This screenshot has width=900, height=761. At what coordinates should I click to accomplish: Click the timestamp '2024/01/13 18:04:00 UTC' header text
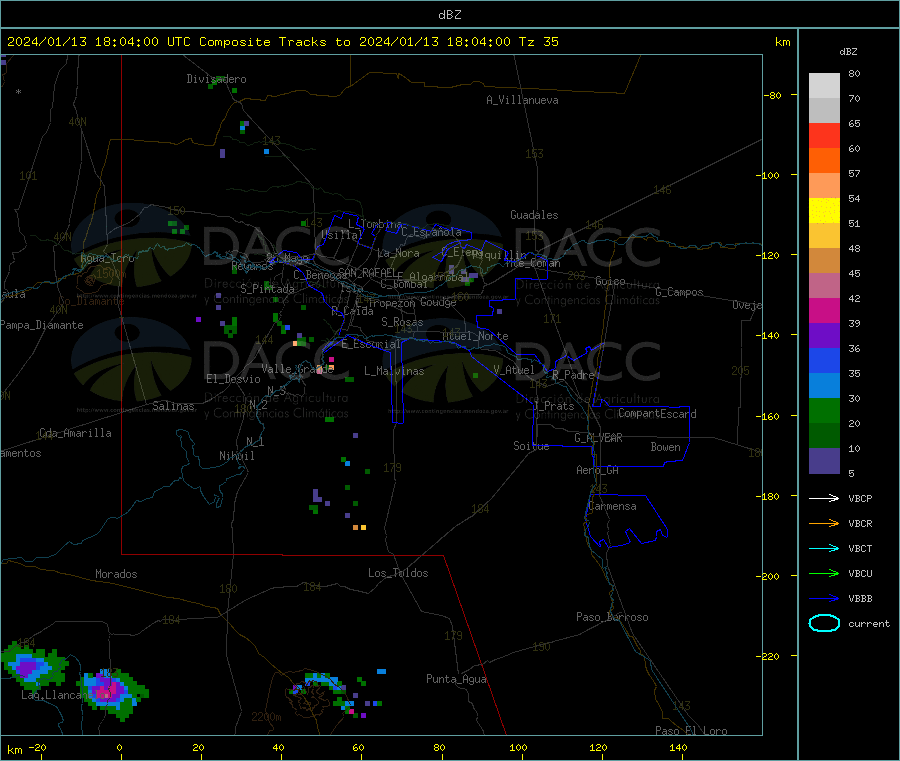click(99, 42)
